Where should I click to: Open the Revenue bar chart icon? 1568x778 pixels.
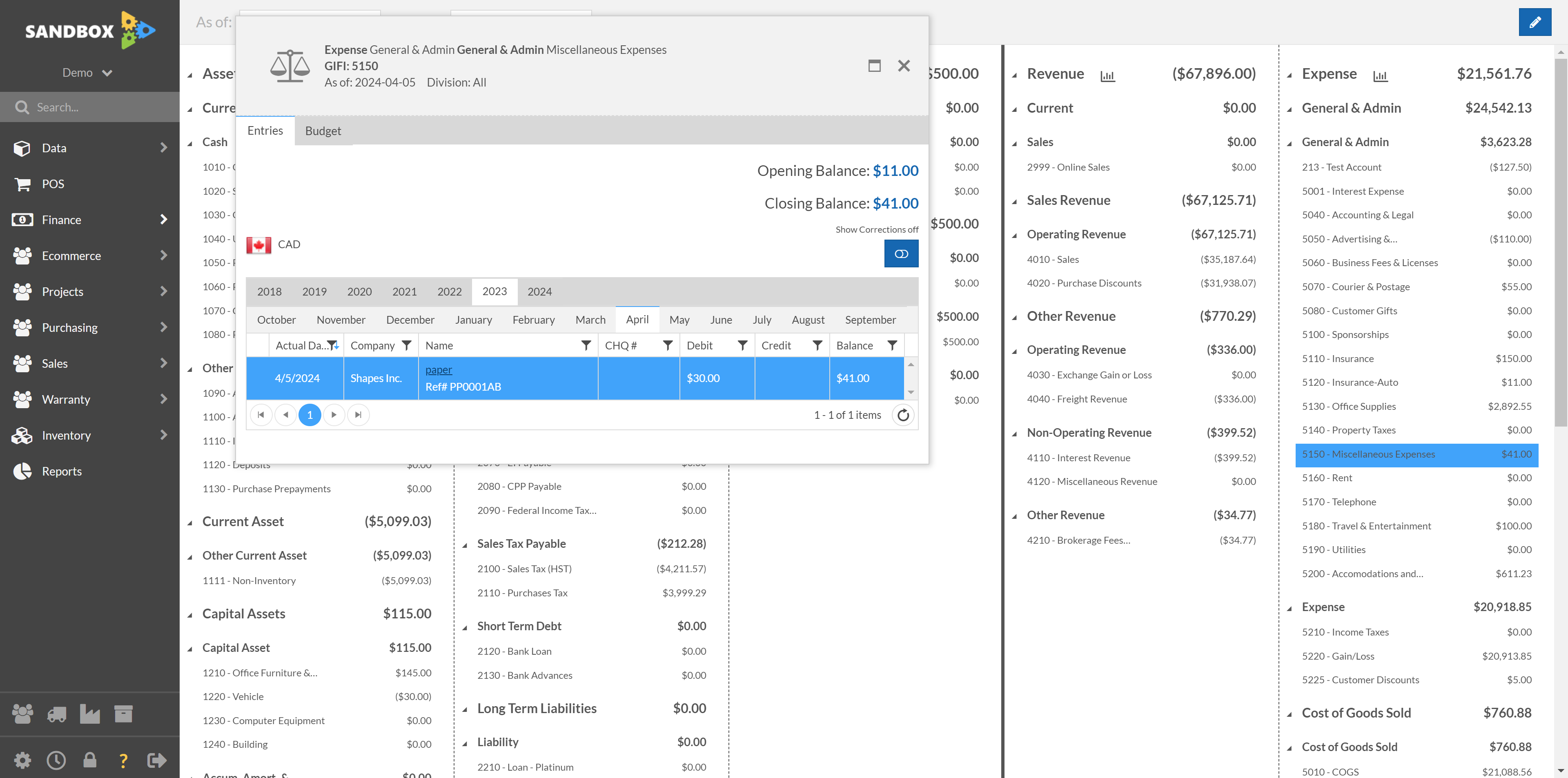point(1107,76)
